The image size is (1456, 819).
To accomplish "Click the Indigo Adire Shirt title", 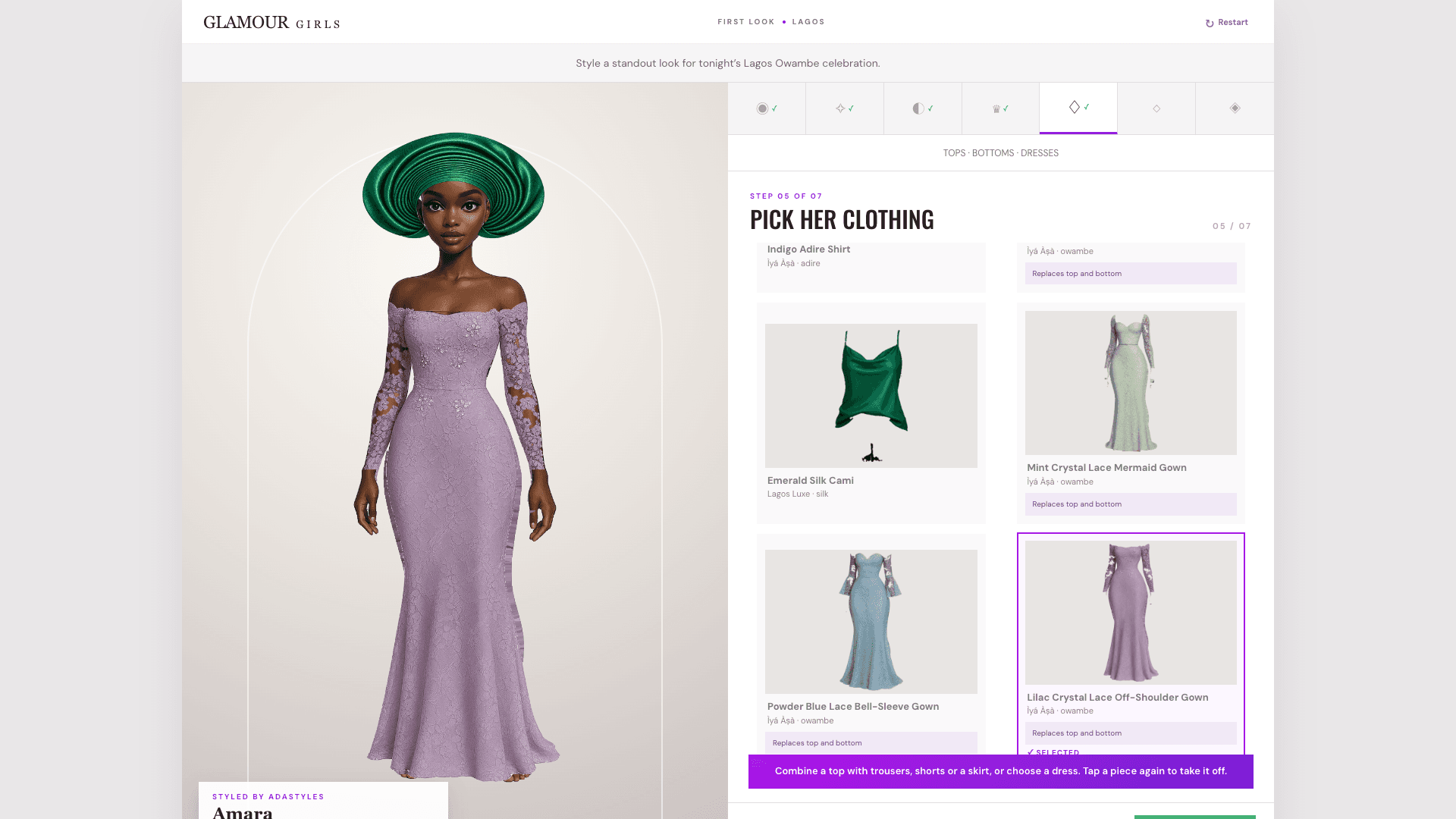I will [808, 249].
